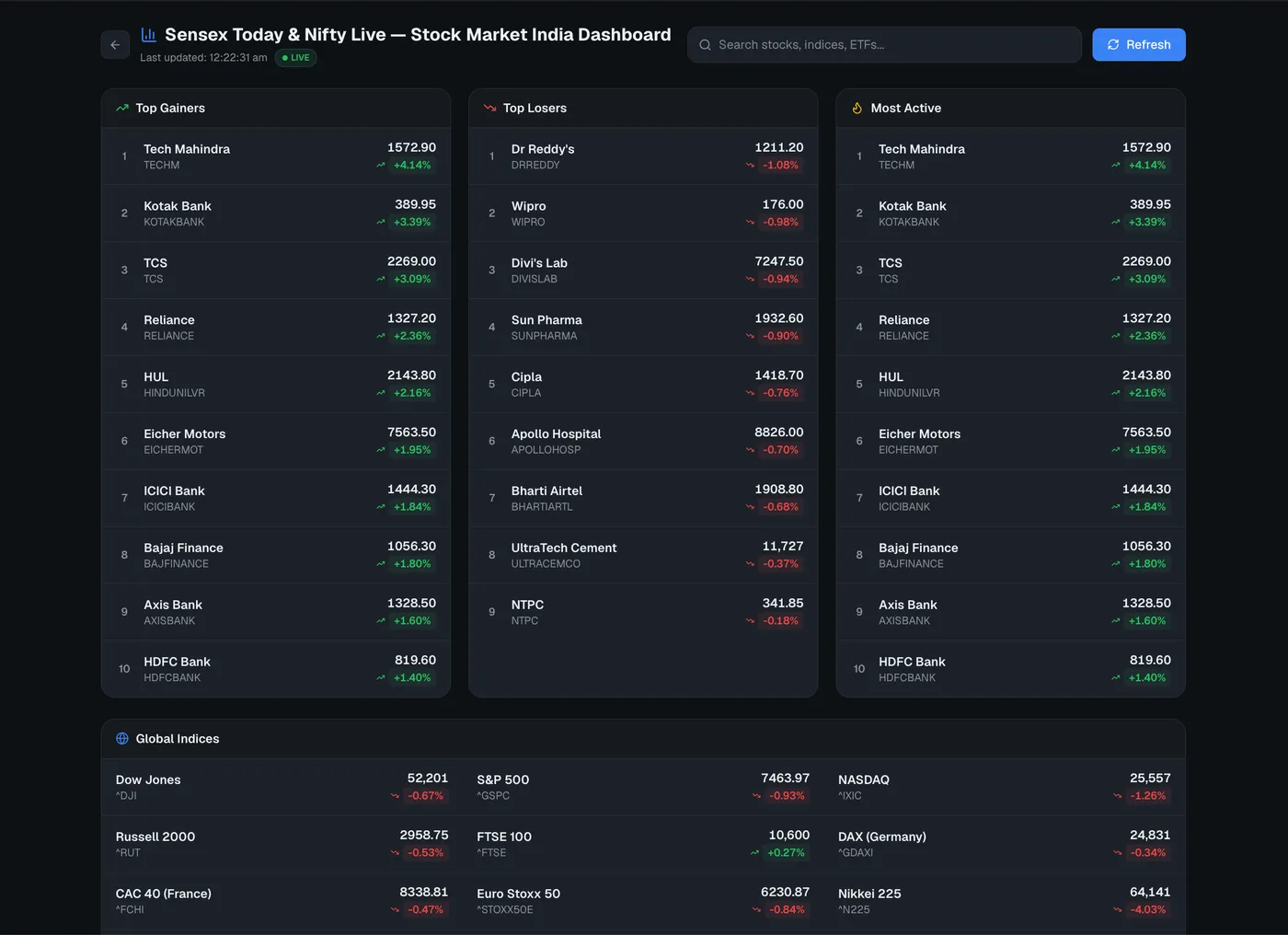This screenshot has height=935, width=1288.
Task: Click -4.03% badge for Nikkei 225
Action: [x=1148, y=910]
